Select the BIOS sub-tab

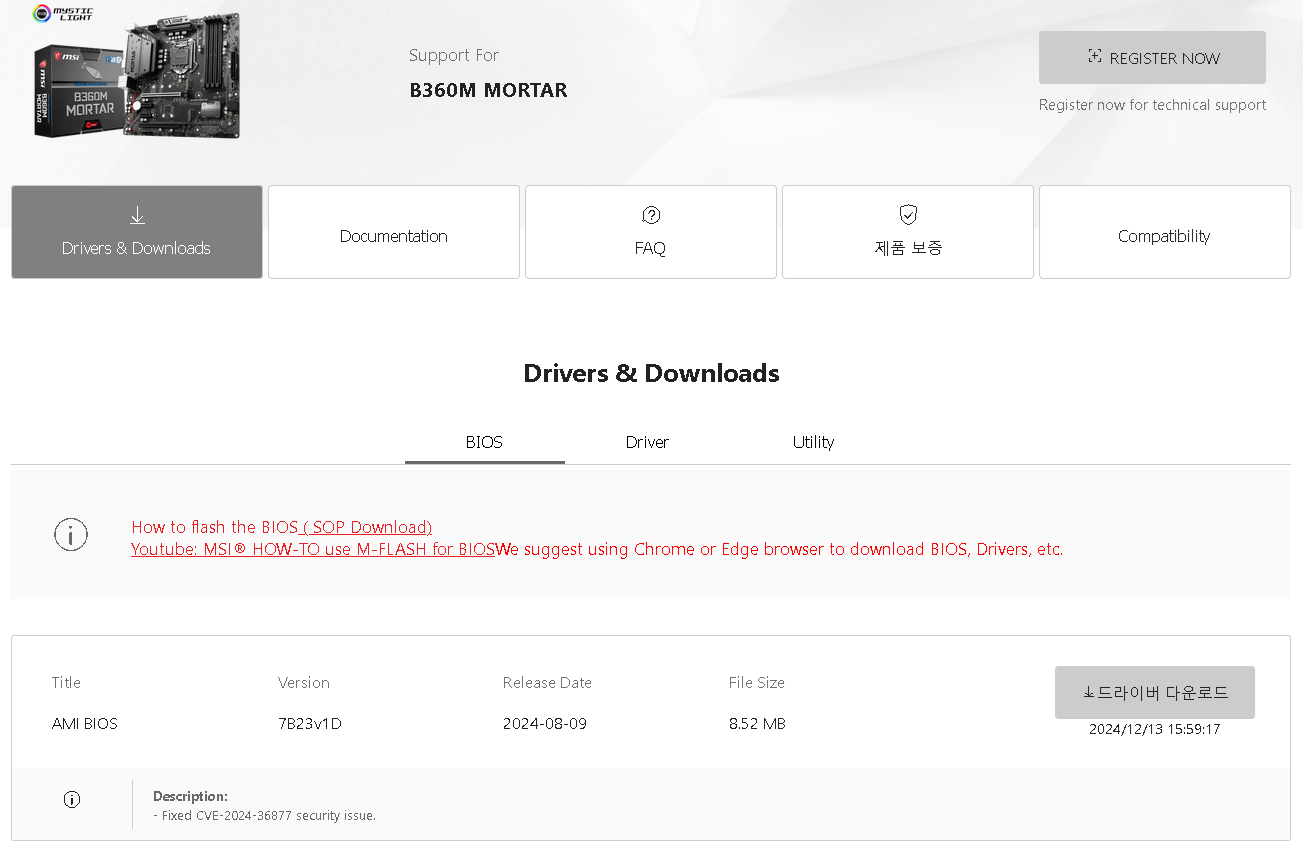point(484,442)
